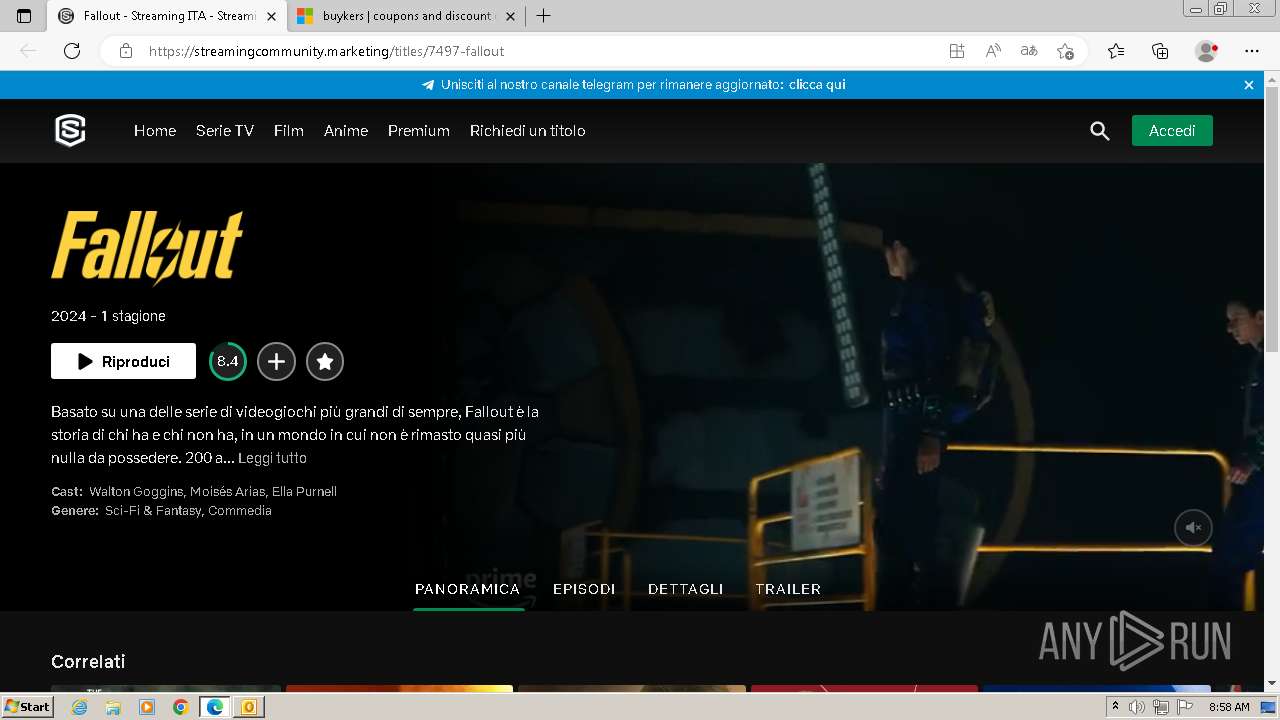View site information lock icon

126,51
